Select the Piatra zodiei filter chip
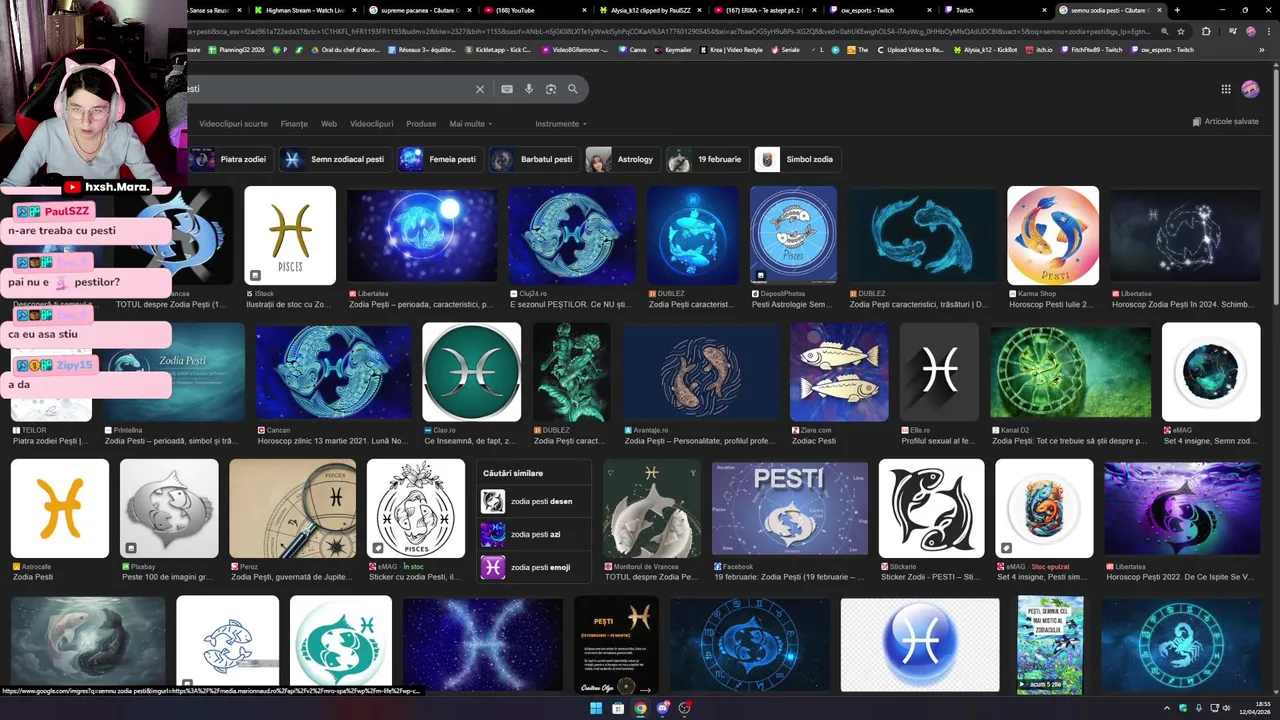 click(232, 159)
